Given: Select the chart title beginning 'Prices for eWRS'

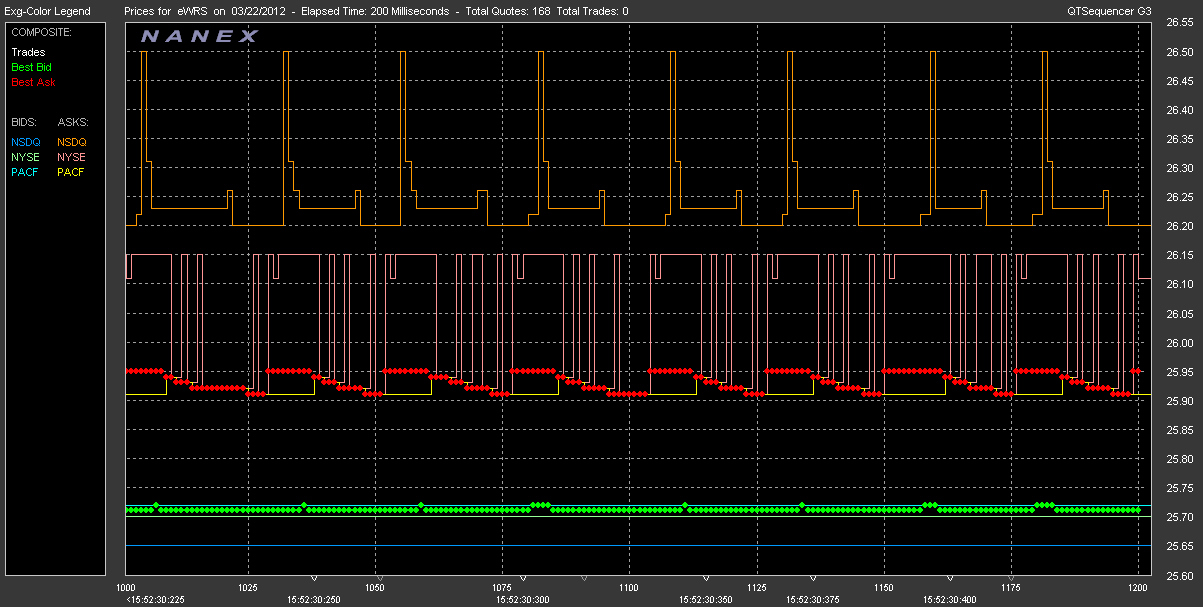Looking at the screenshot, I should pos(377,11).
